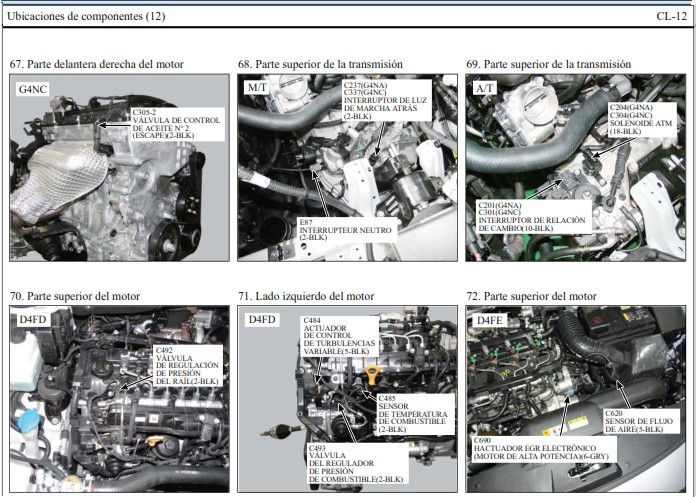Select heading '71. Lado izquierdo del motor'
697x497 pixels.
306,296
